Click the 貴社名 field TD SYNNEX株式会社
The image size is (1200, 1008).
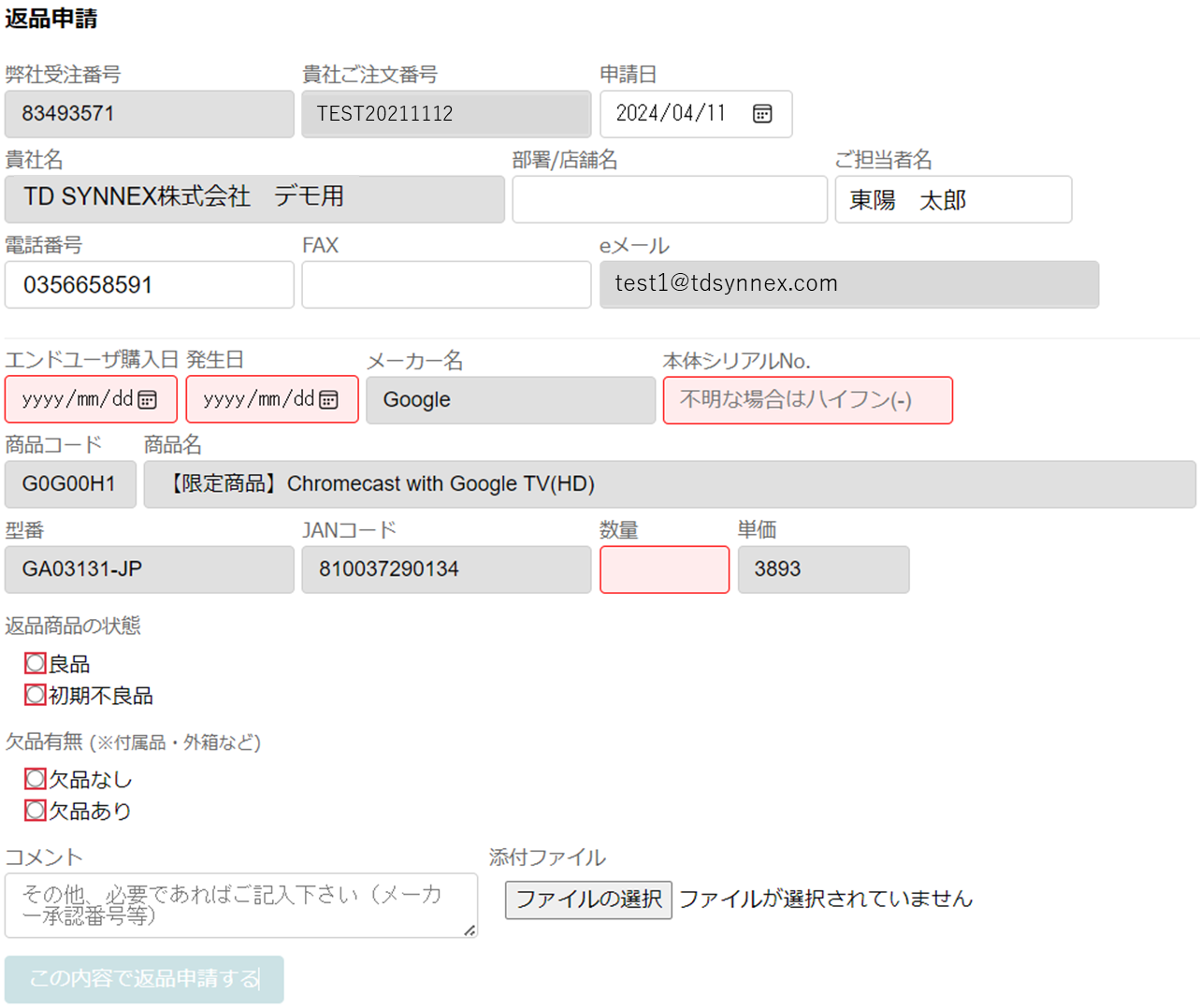click(x=254, y=199)
